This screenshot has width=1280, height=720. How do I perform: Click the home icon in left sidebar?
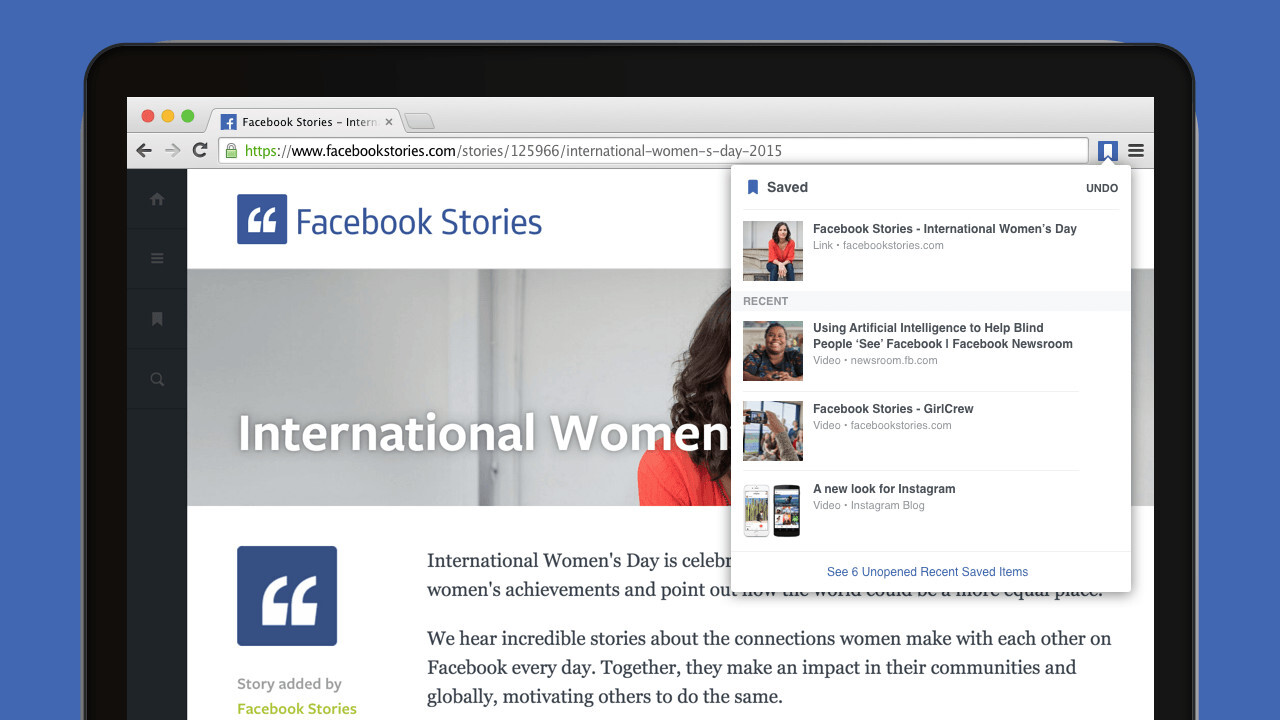coord(157,199)
